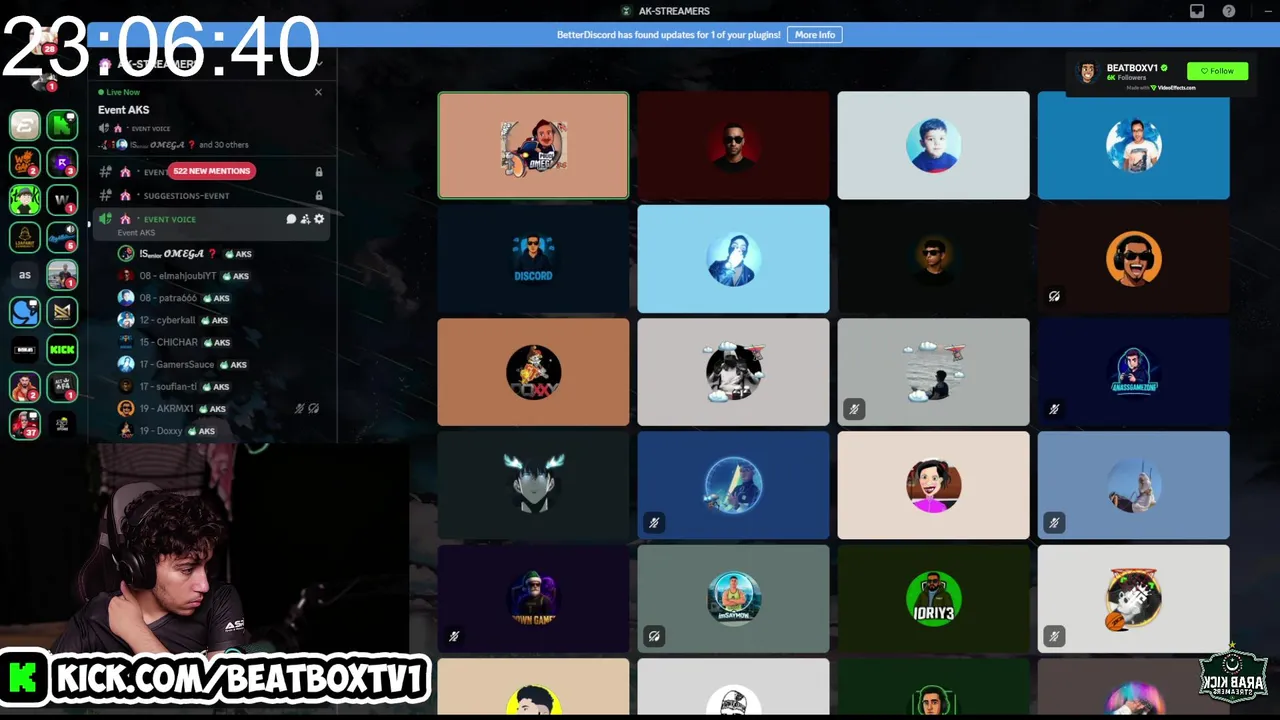1280x720 pixels.
Task: Open the W server icon
Action: click(x=62, y=199)
